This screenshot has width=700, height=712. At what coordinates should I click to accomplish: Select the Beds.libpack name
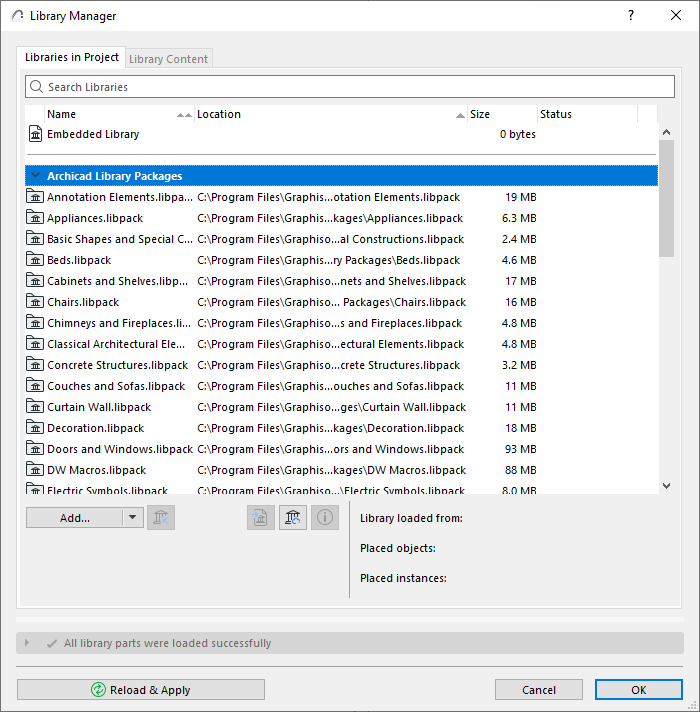79,260
